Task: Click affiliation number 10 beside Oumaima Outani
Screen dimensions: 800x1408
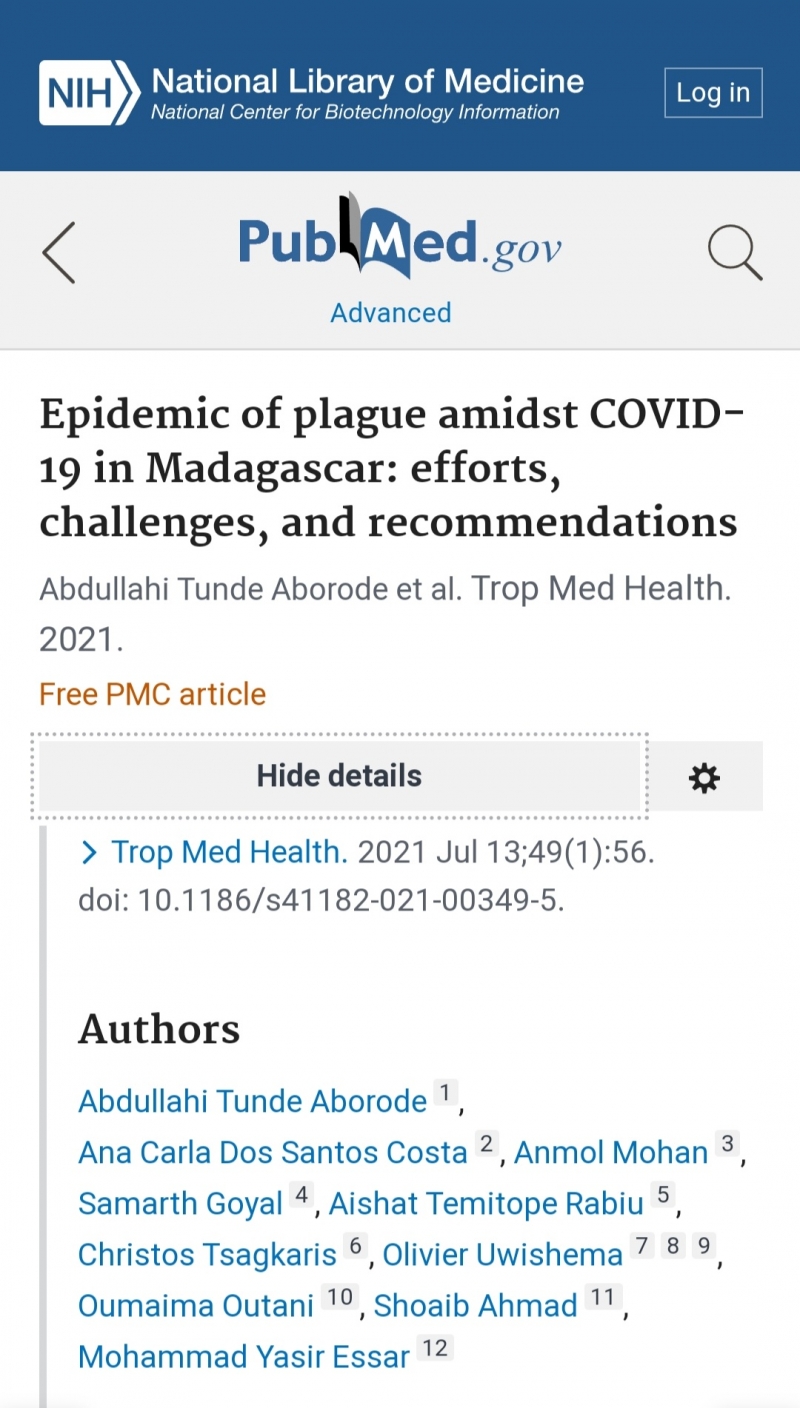Action: 340,1297
